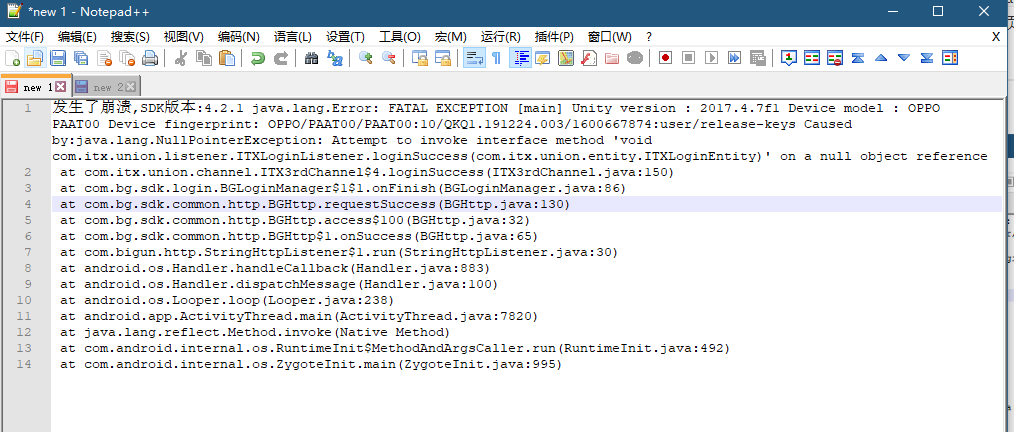1014x432 pixels.
Task: Click the Close document toolbar icon
Action: click(104, 58)
